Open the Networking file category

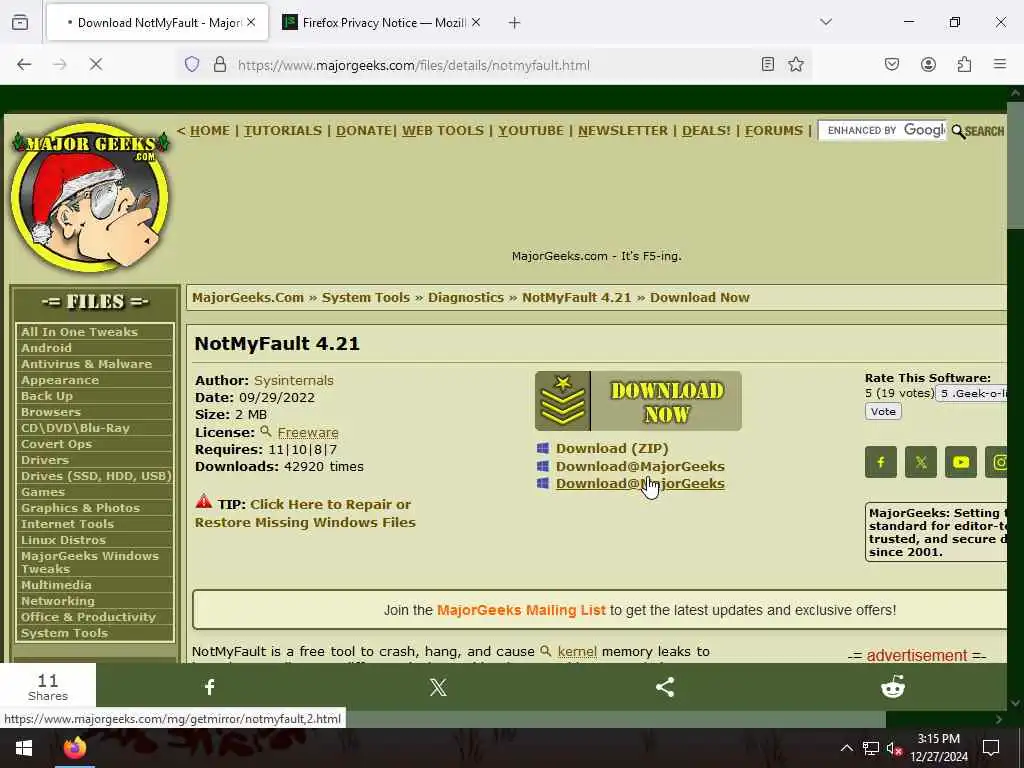coord(57,601)
